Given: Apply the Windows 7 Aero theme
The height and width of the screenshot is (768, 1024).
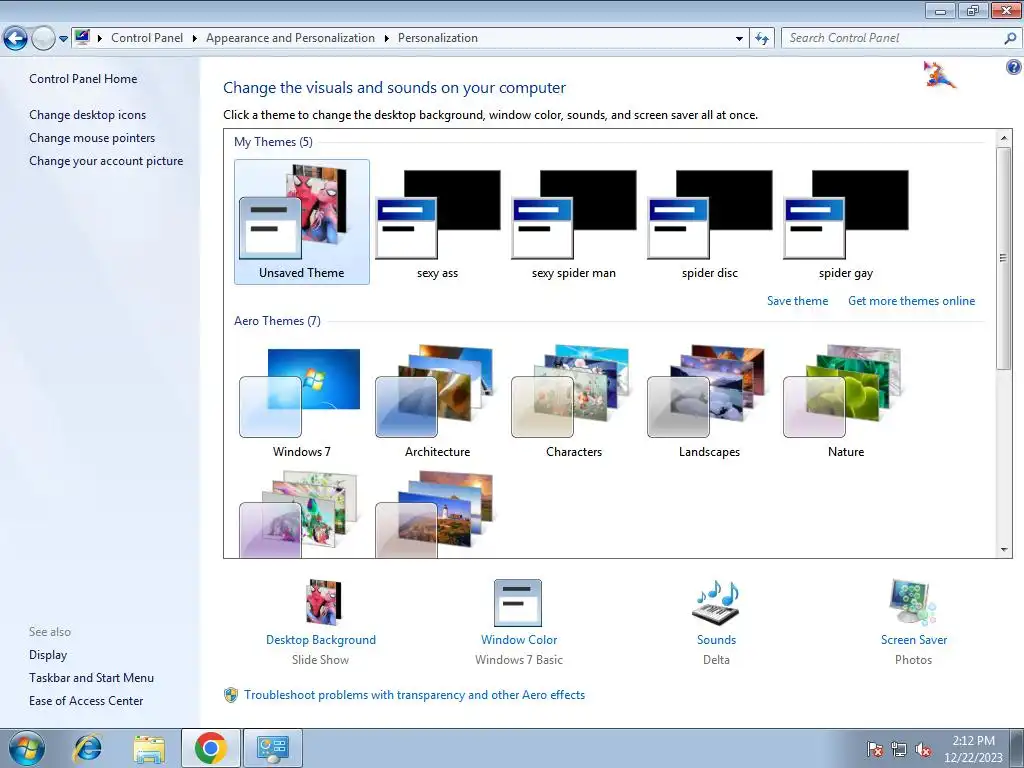Looking at the screenshot, I should coord(302,402).
